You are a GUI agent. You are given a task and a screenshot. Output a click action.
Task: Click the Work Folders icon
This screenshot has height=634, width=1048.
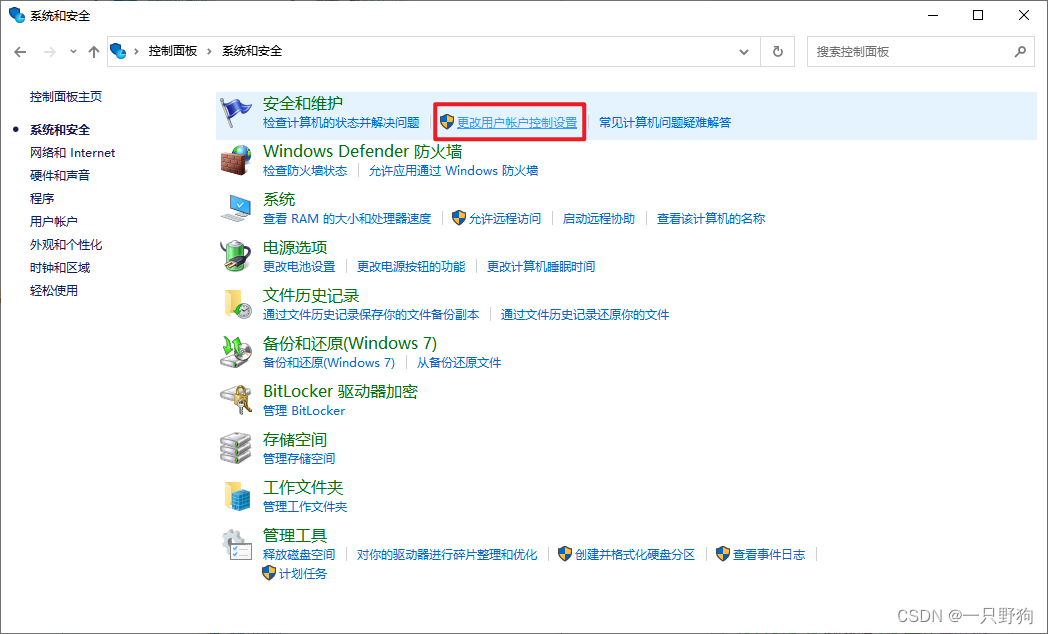(x=237, y=496)
